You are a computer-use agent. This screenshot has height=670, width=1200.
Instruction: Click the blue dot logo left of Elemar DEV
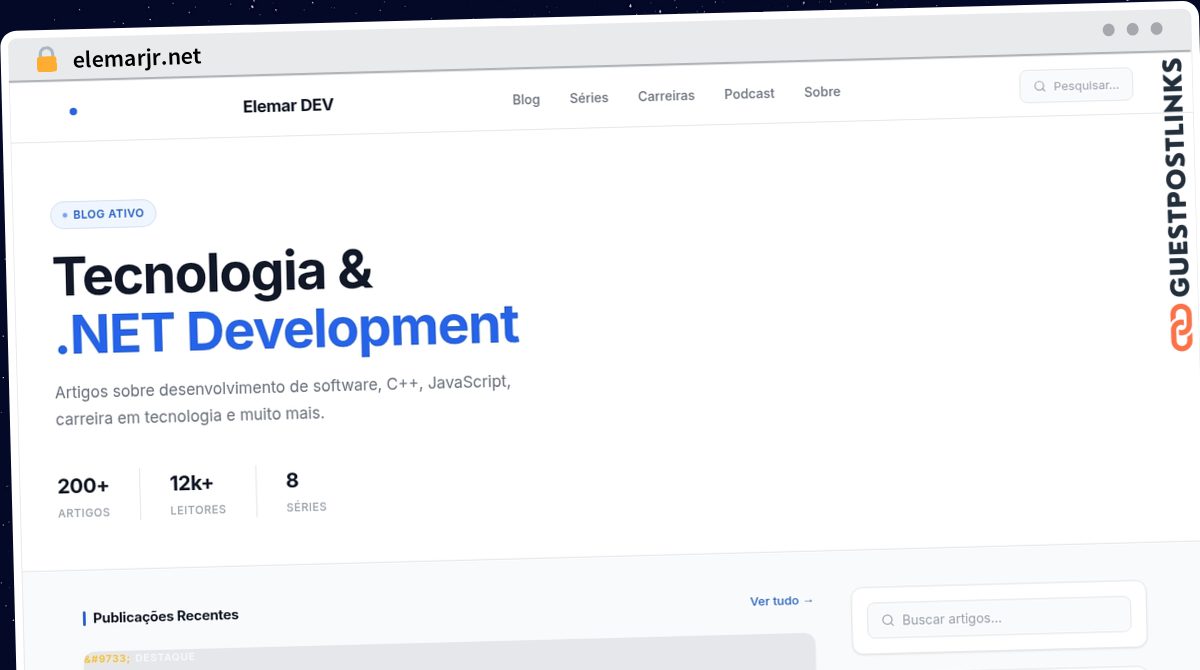pos(73,111)
